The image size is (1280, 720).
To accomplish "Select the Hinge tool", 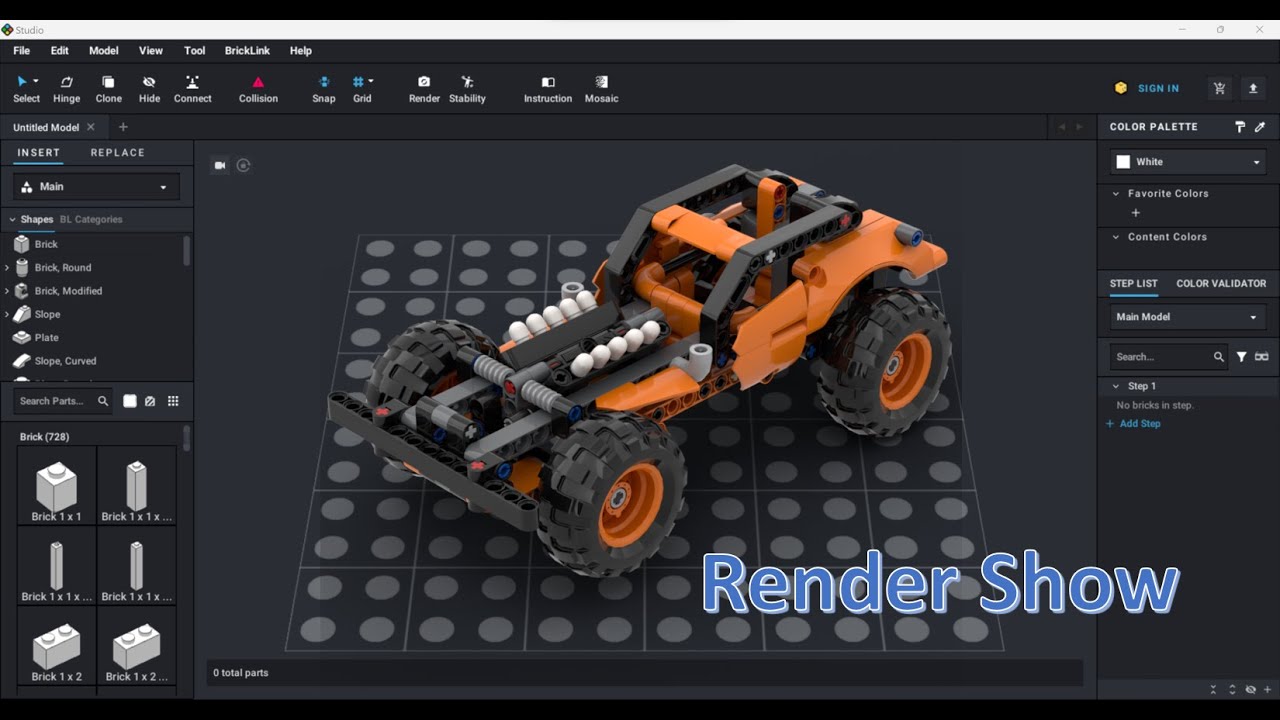I will (67, 89).
